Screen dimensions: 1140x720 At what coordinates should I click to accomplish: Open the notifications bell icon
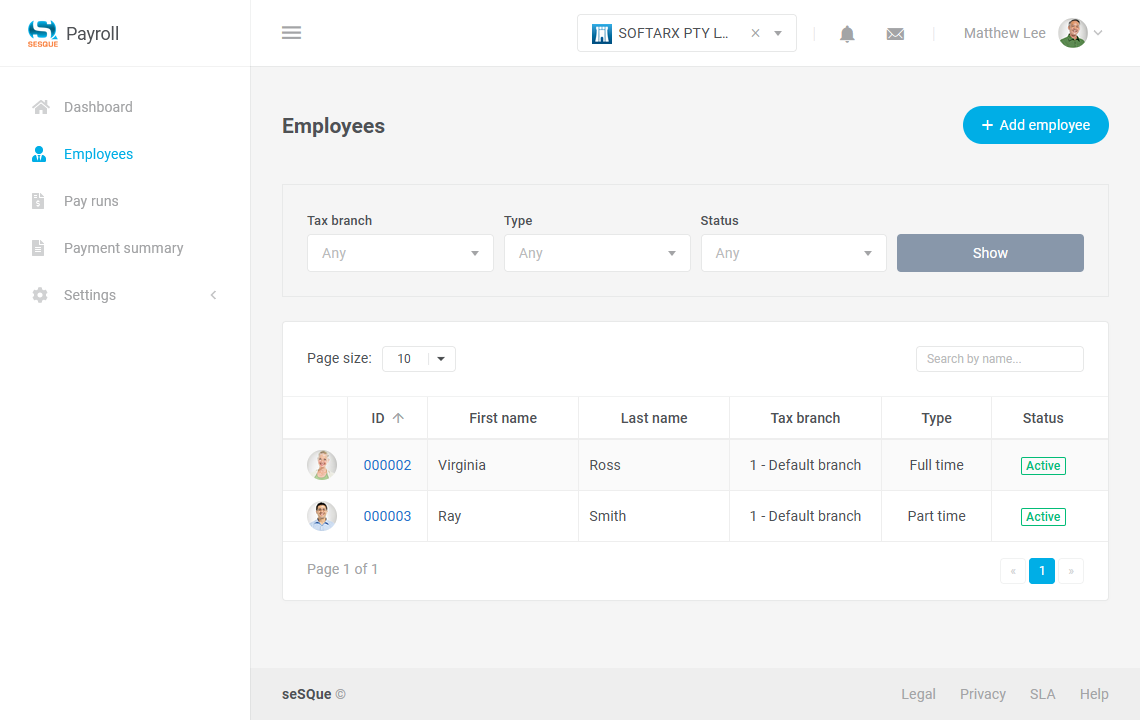[x=847, y=32]
